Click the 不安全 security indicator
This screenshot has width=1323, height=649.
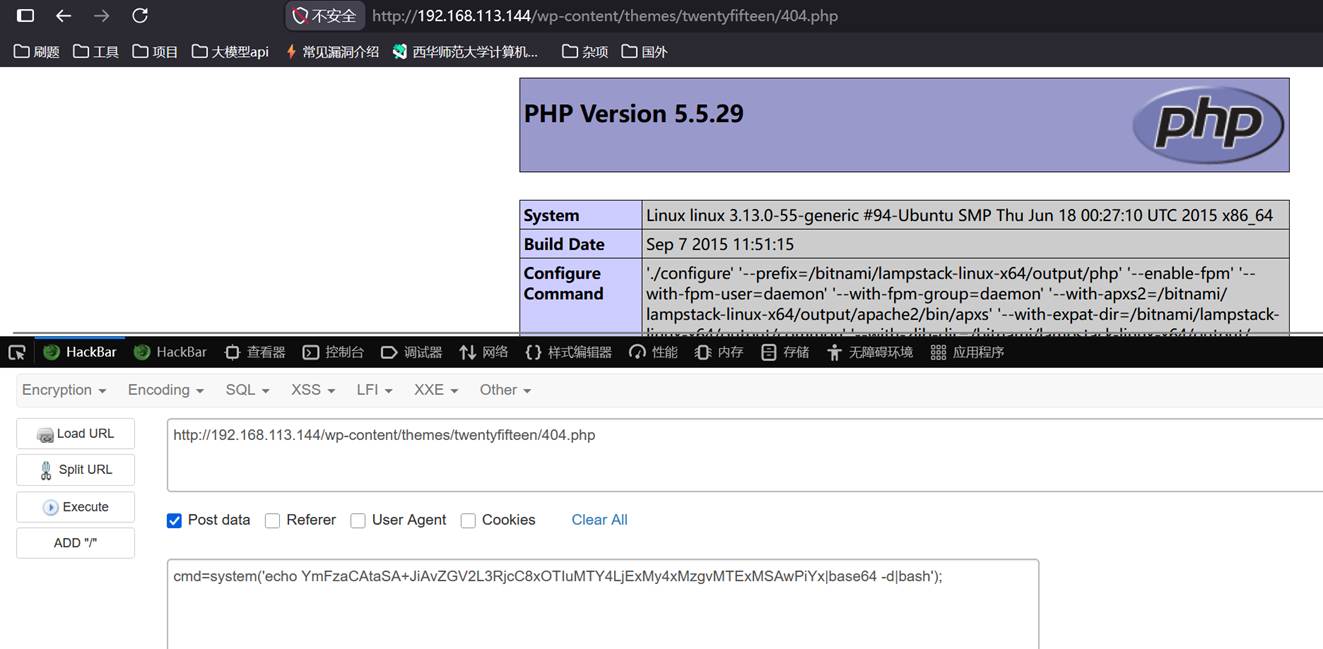(325, 16)
